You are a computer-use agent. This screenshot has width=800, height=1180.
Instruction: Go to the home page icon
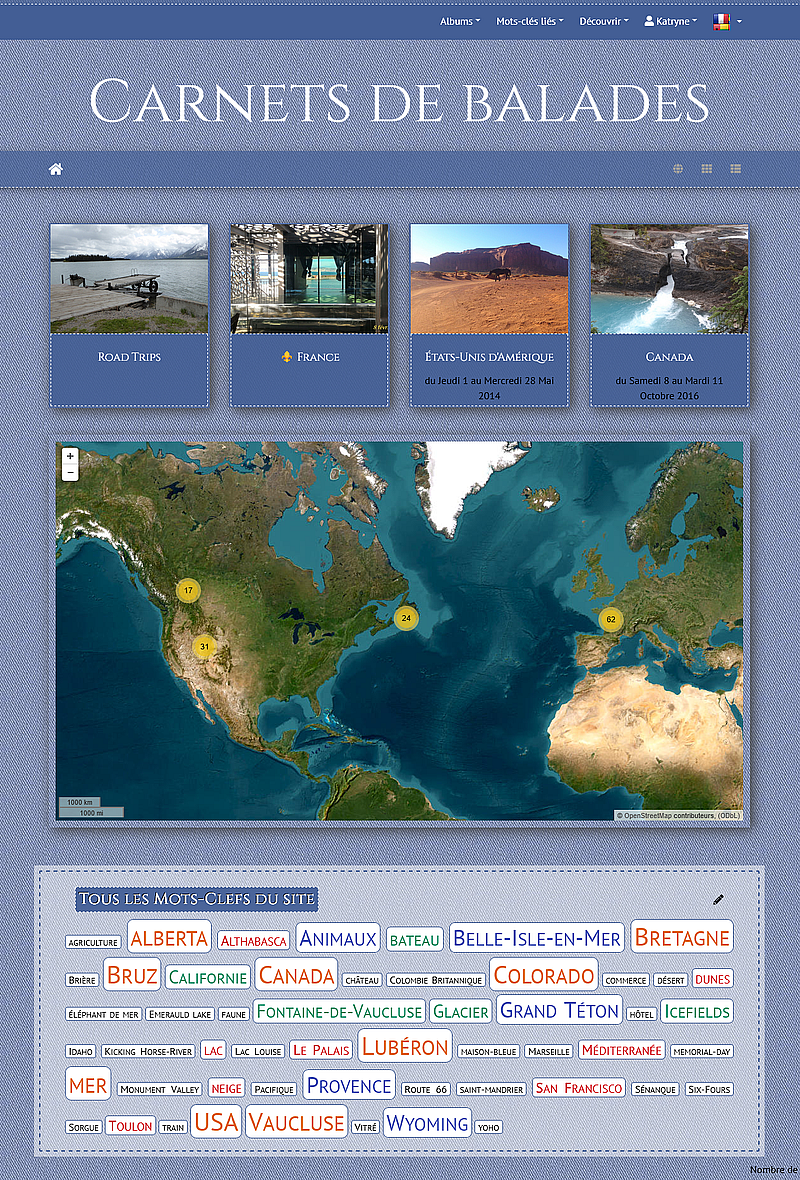(56, 169)
